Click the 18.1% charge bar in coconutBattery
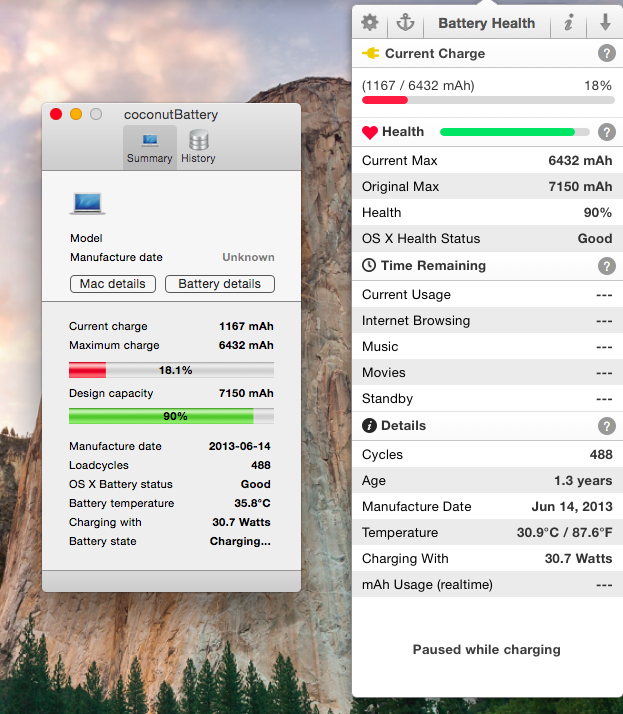Image resolution: width=623 pixels, height=714 pixels. (x=171, y=370)
